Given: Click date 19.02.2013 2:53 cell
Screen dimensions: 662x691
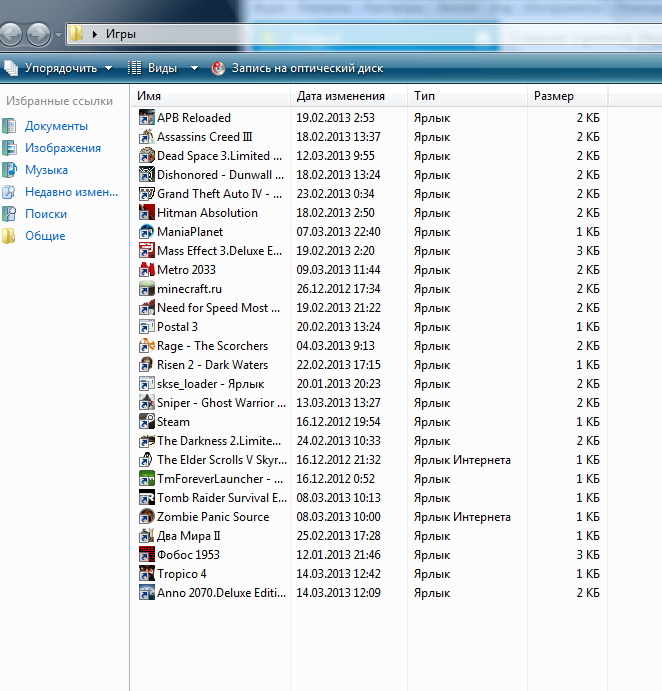Looking at the screenshot, I should (x=335, y=118).
